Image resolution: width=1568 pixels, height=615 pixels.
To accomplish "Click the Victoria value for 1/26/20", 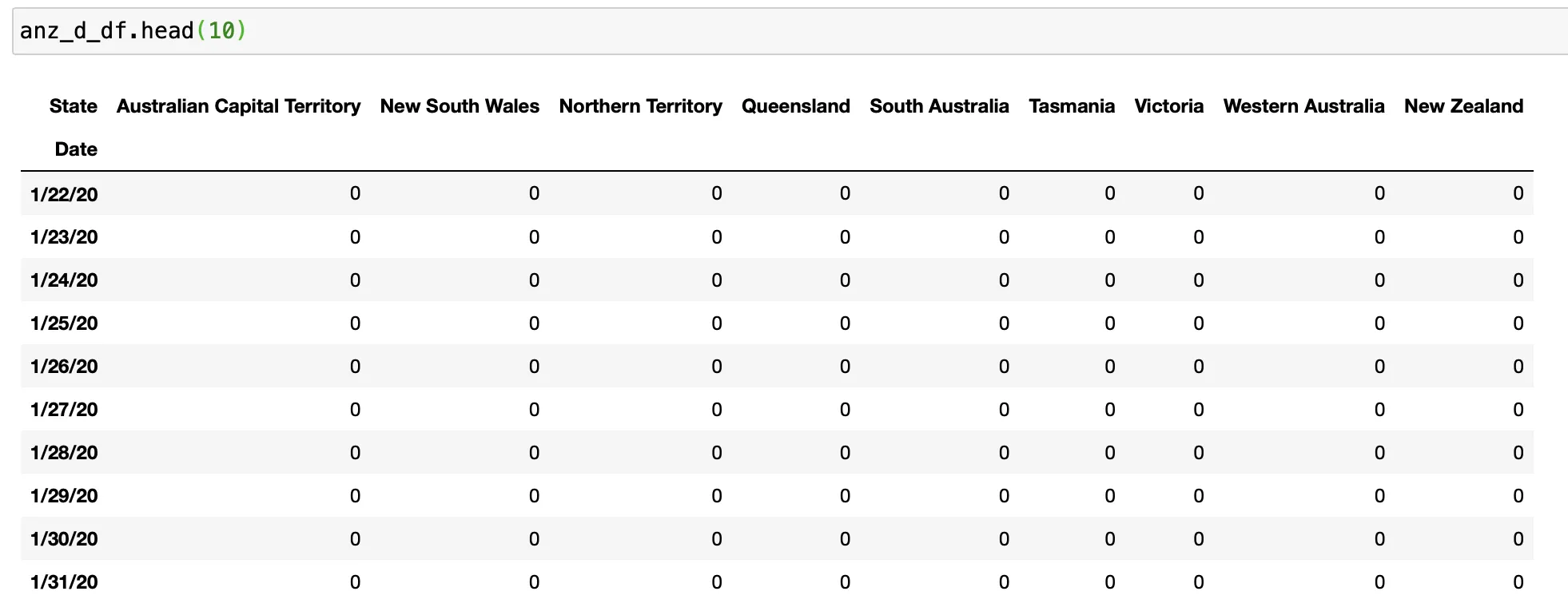I will [x=1198, y=367].
